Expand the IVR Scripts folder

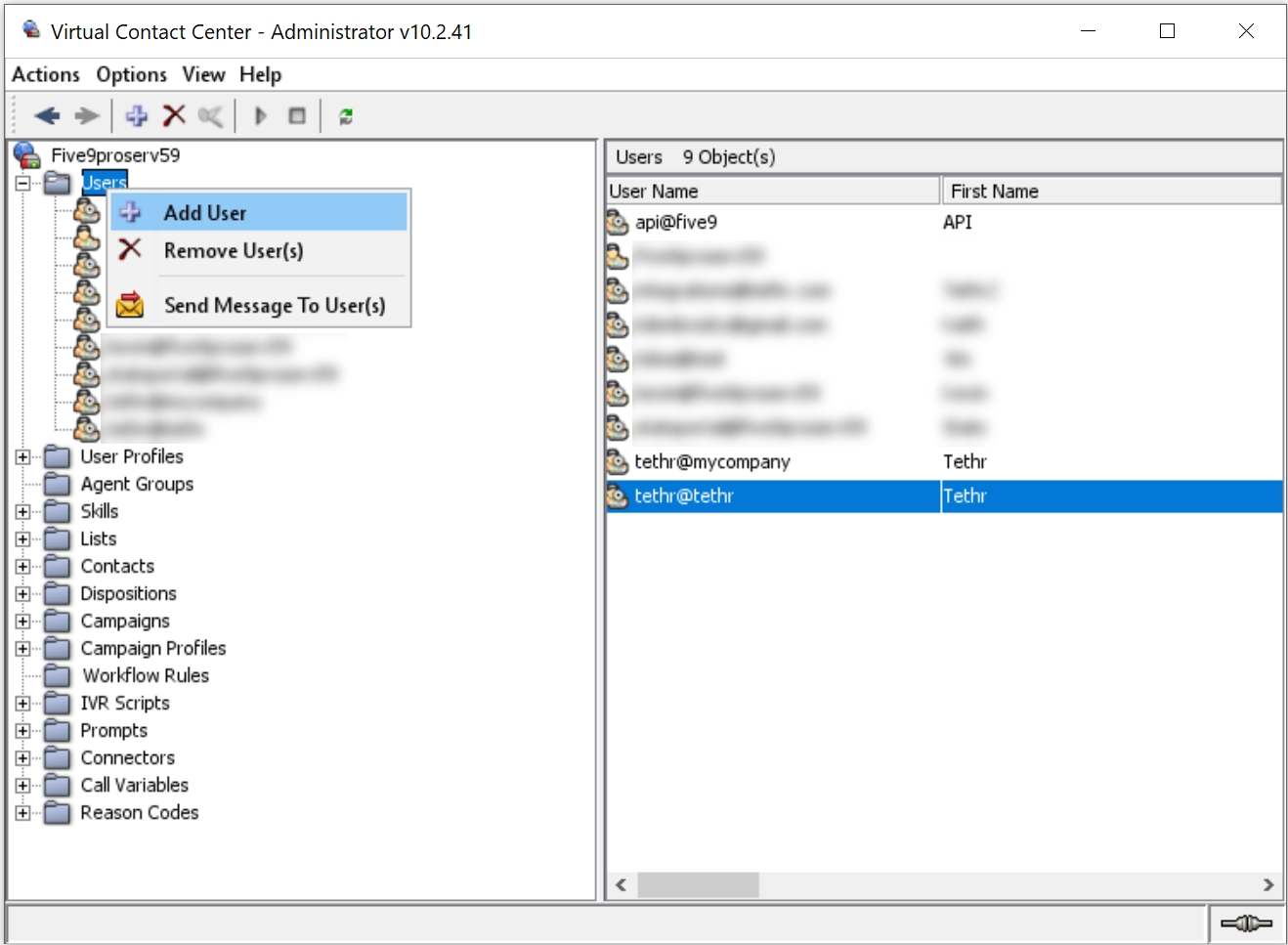coord(22,704)
